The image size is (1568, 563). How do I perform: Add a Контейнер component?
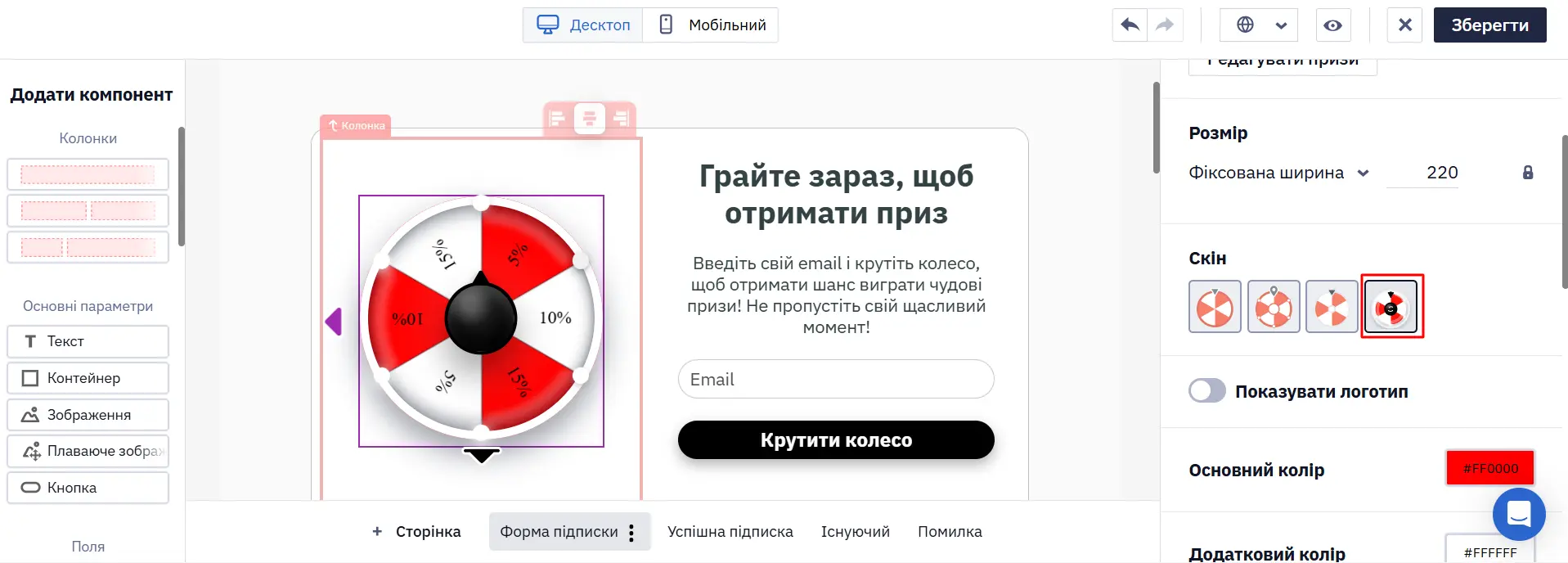pos(88,378)
